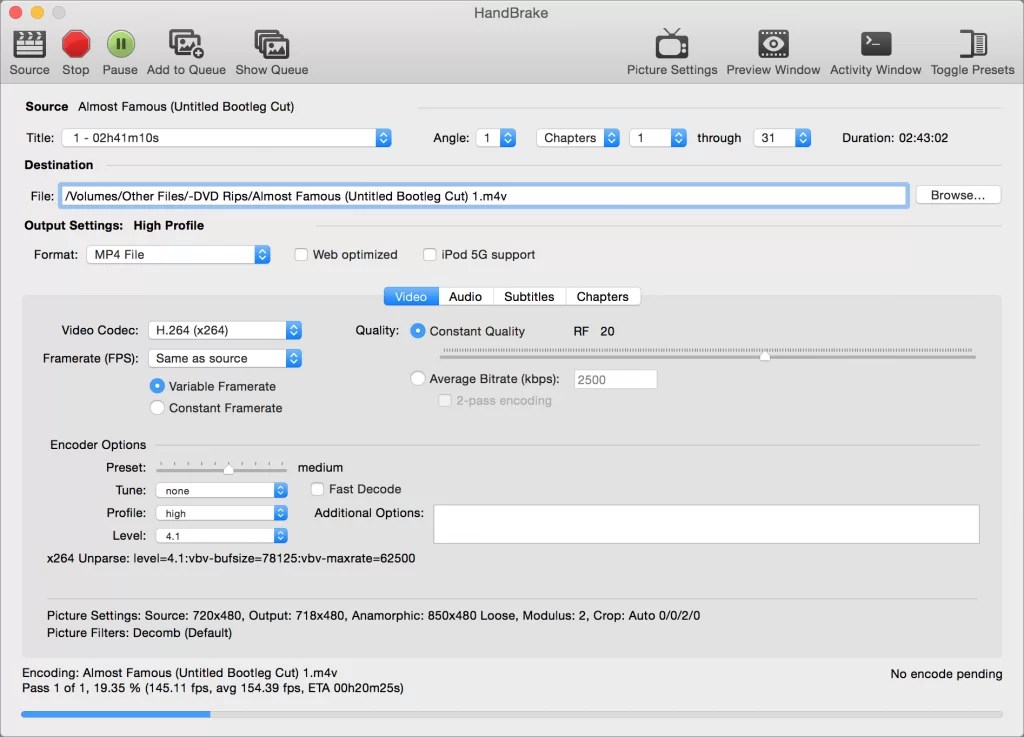Screen dimensions: 1024x737
Task: Show the encode Queue
Action: [271, 44]
